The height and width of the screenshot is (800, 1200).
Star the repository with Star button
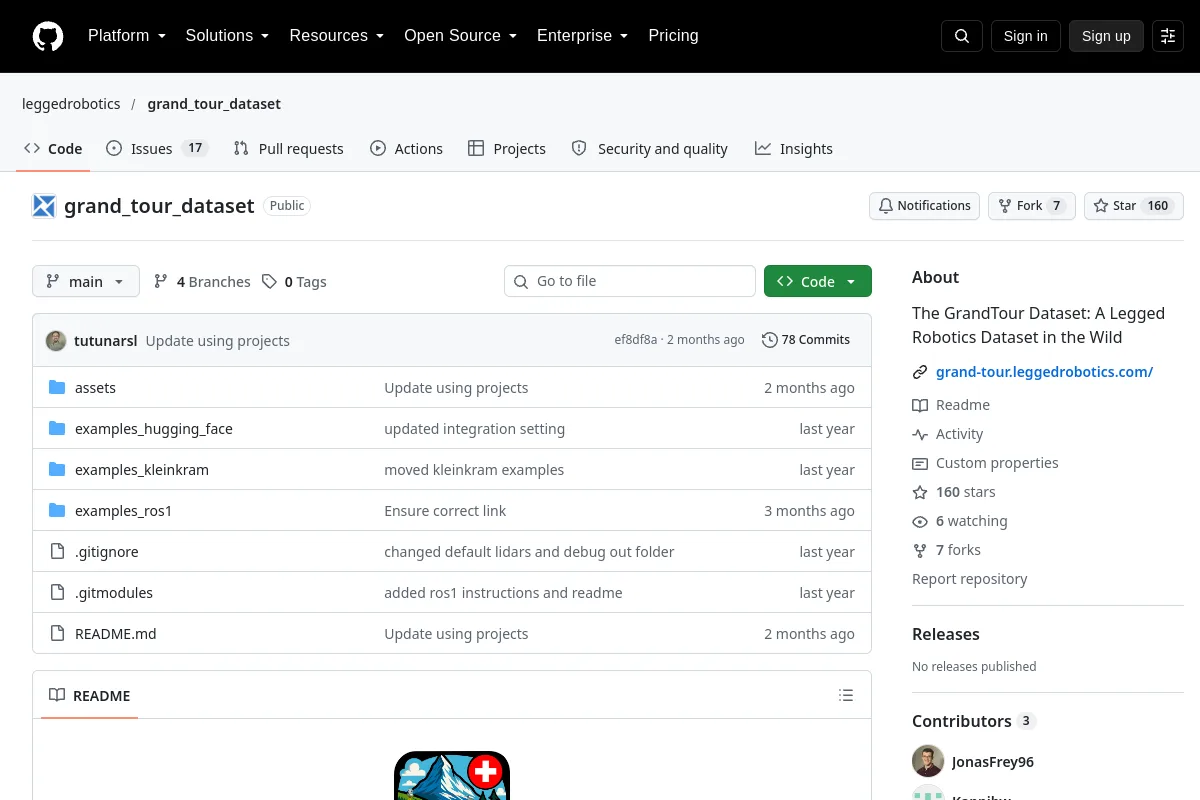click(1134, 206)
